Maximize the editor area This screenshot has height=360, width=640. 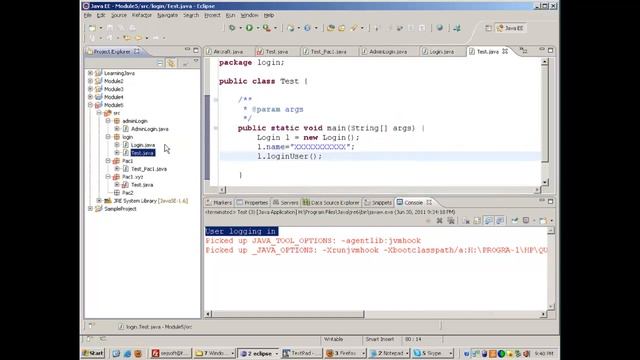point(551,50)
